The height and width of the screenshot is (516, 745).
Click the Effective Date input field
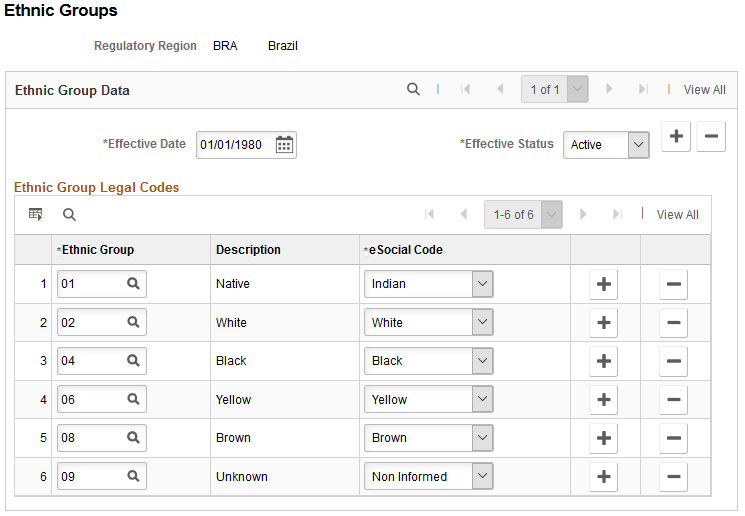233,145
